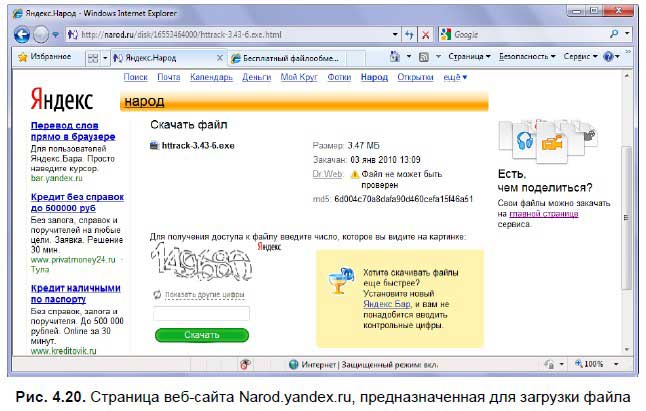The image size is (646, 411).
Task: Click the Refresh page icon
Action: click(407, 34)
